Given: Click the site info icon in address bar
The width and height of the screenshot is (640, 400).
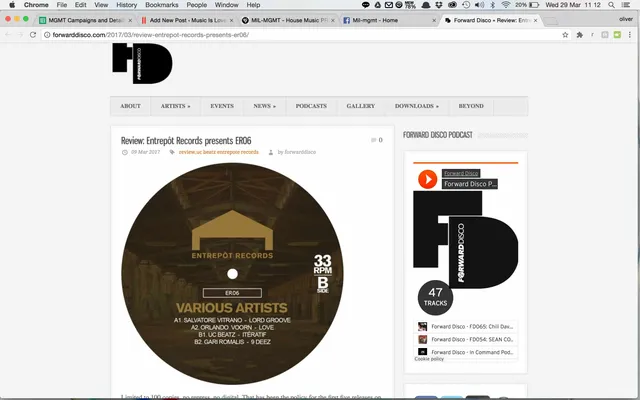Looking at the screenshot, I should (47, 35).
